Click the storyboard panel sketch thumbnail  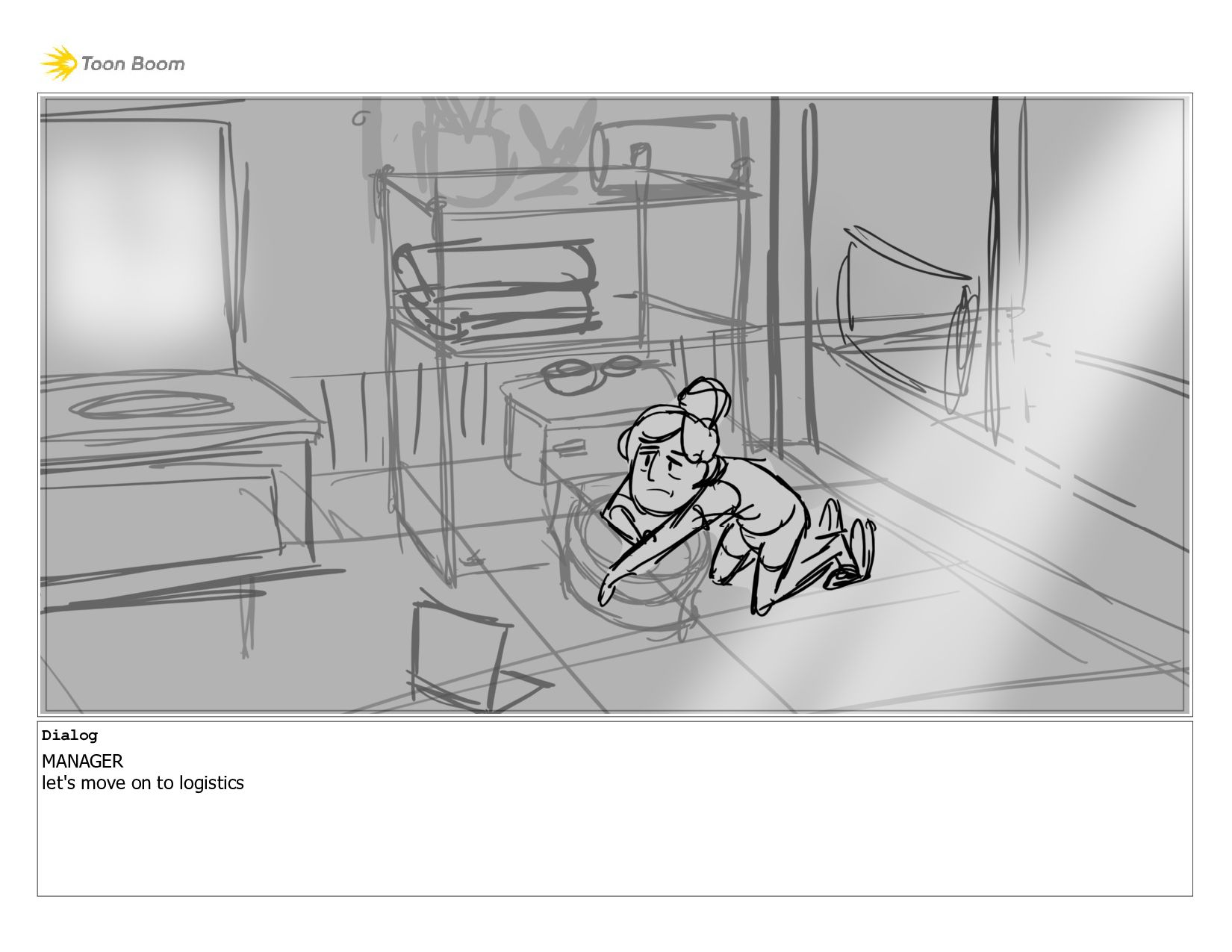pos(615,405)
